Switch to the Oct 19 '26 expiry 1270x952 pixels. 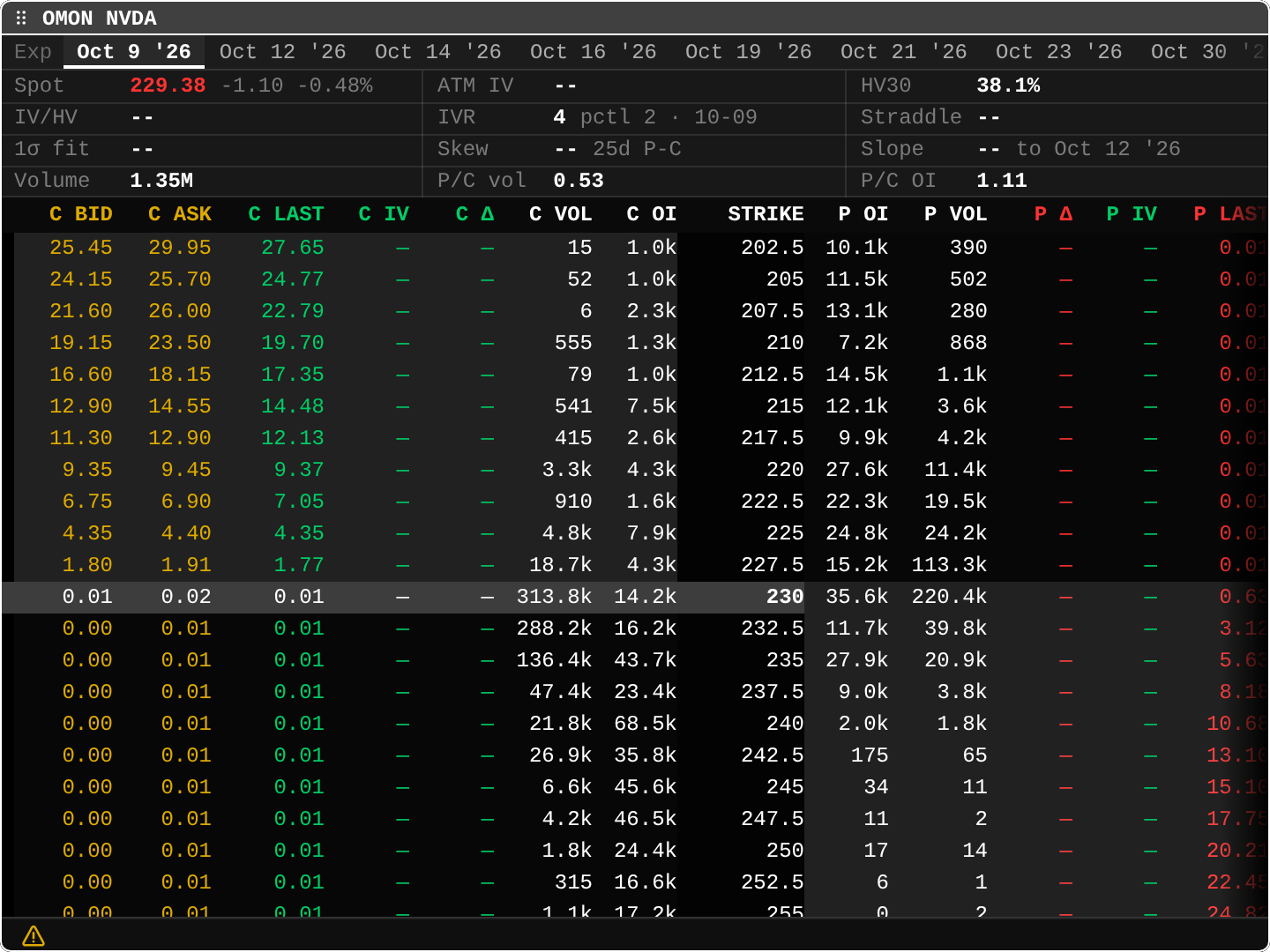[748, 51]
